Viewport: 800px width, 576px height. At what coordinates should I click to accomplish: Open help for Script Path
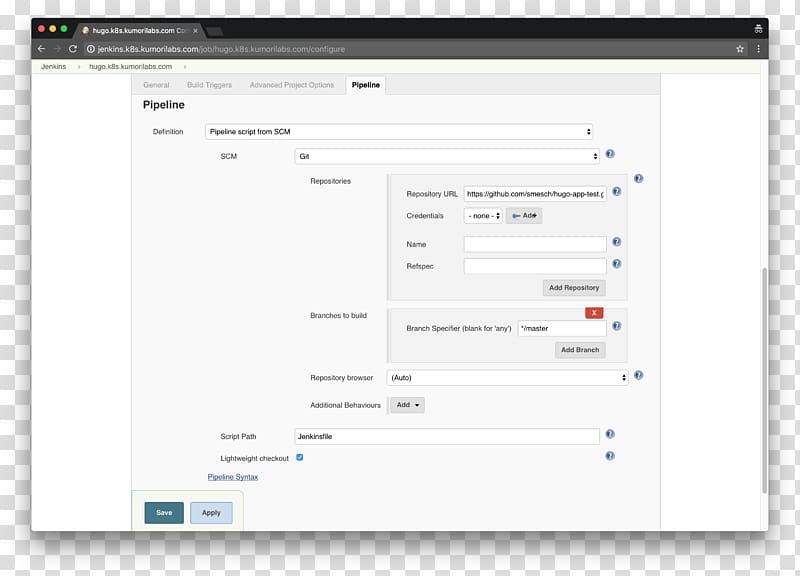coord(610,434)
